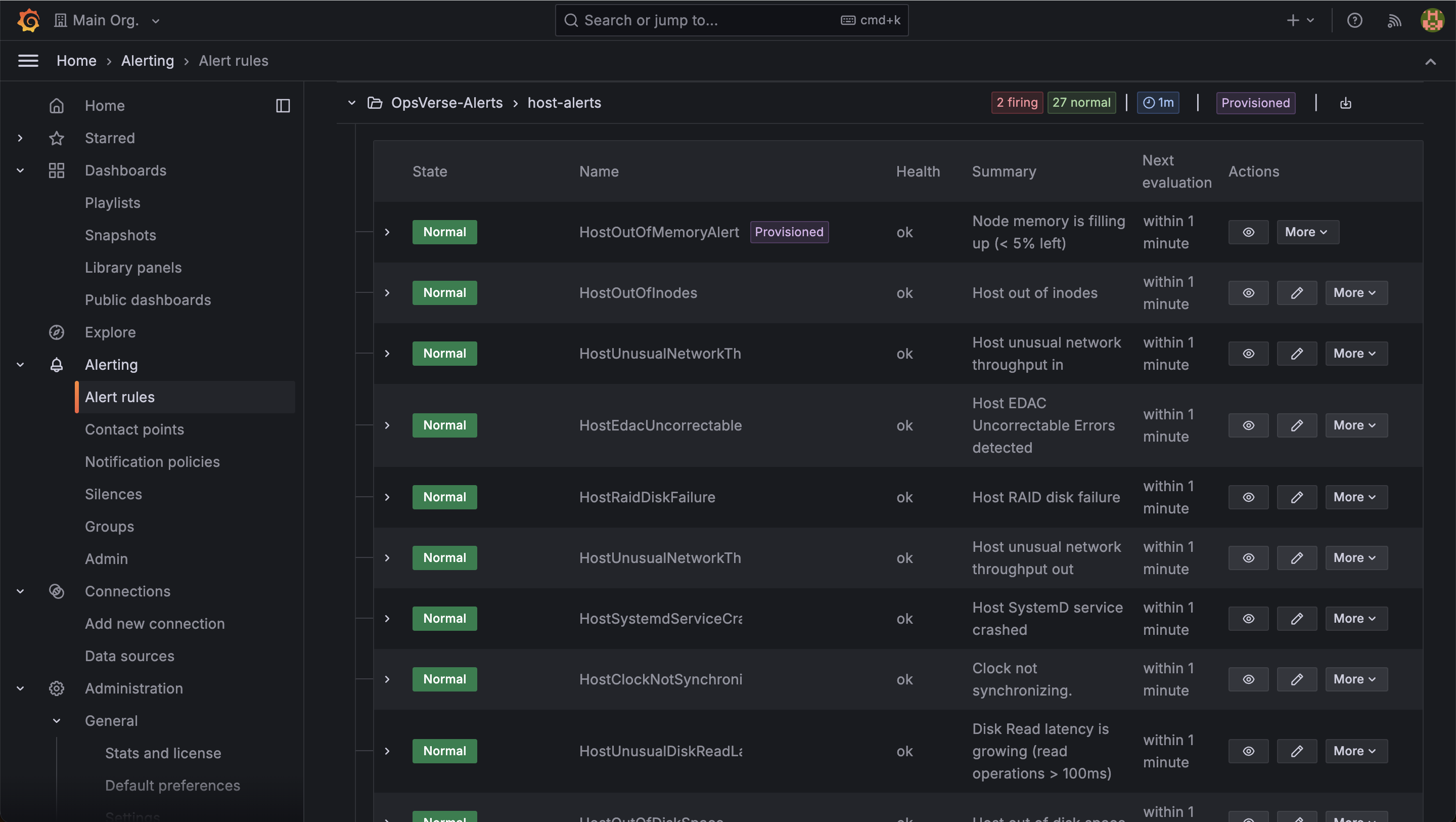Click Home breadcrumb link
Screen dimensions: 1456x822
click(76, 61)
